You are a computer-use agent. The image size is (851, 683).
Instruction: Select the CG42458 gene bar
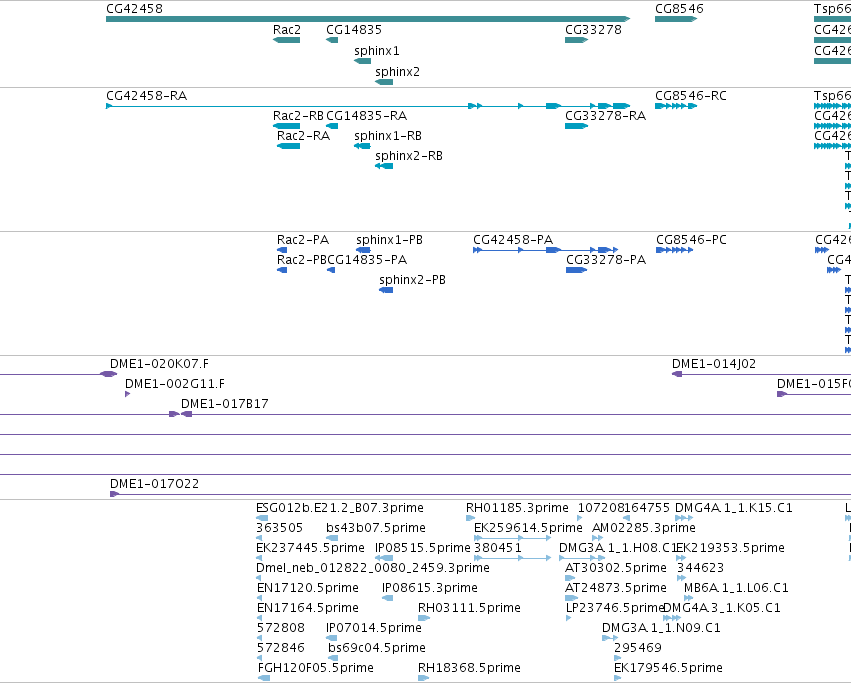click(x=368, y=19)
